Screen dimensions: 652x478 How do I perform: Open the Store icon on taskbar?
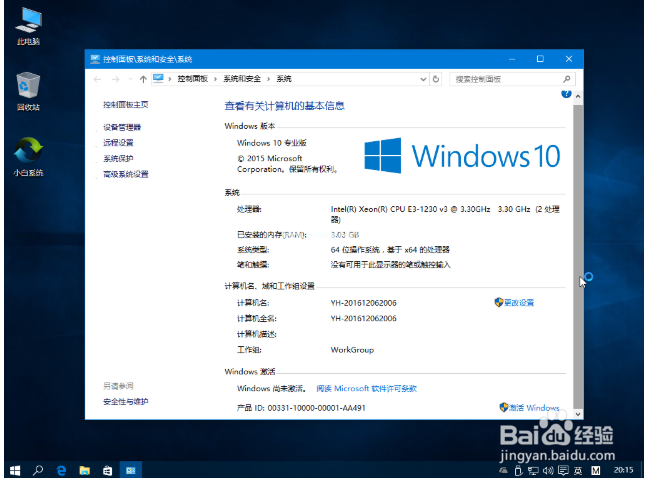pos(108,470)
